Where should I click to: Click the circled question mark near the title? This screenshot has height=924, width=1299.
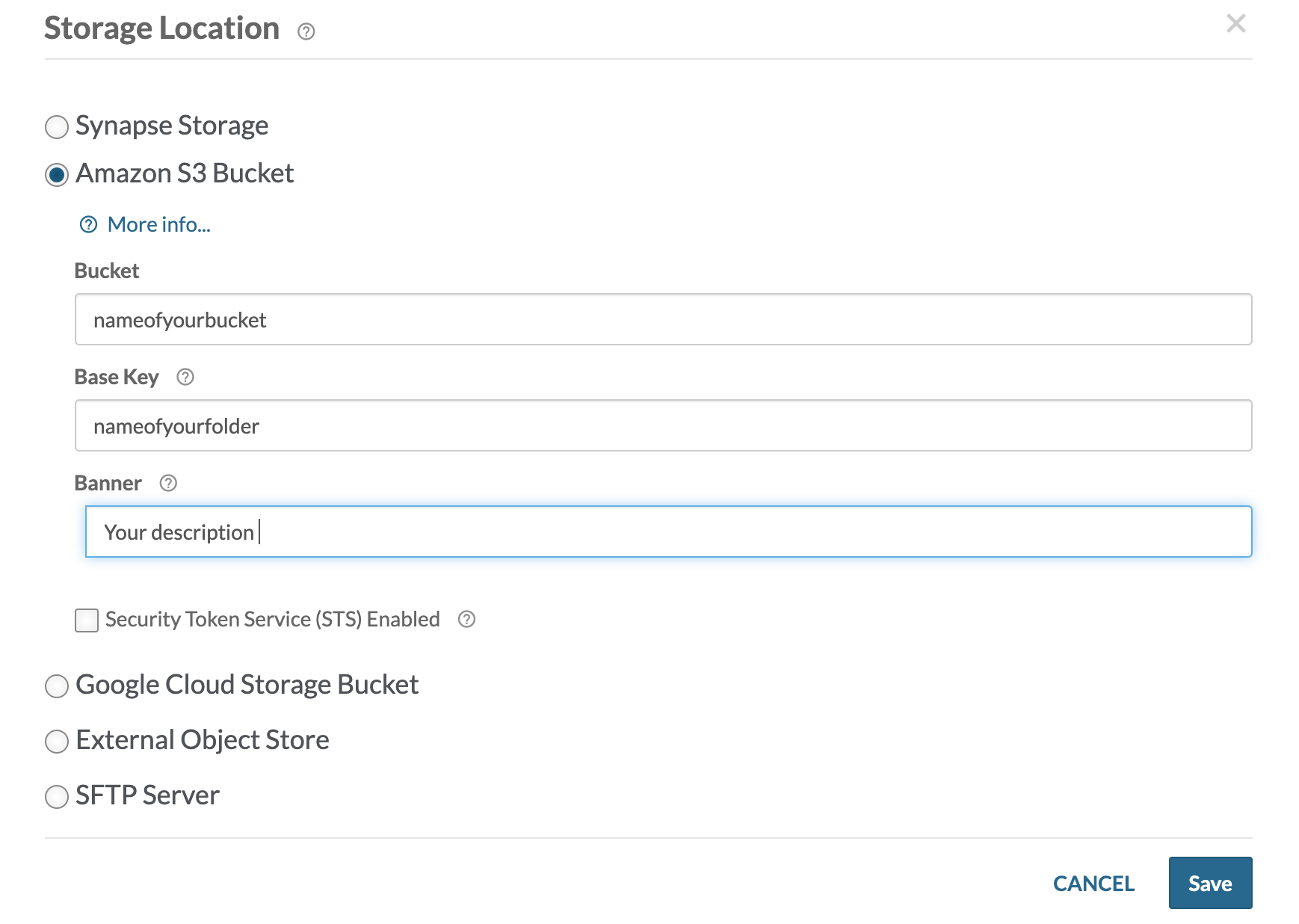(x=306, y=31)
